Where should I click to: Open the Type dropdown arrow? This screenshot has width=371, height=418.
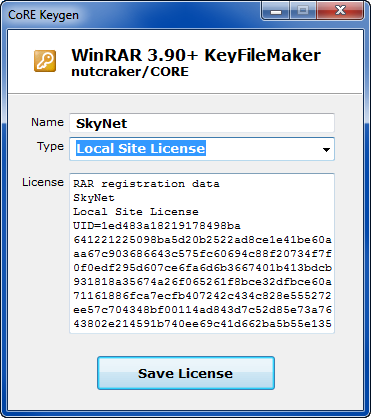326,150
